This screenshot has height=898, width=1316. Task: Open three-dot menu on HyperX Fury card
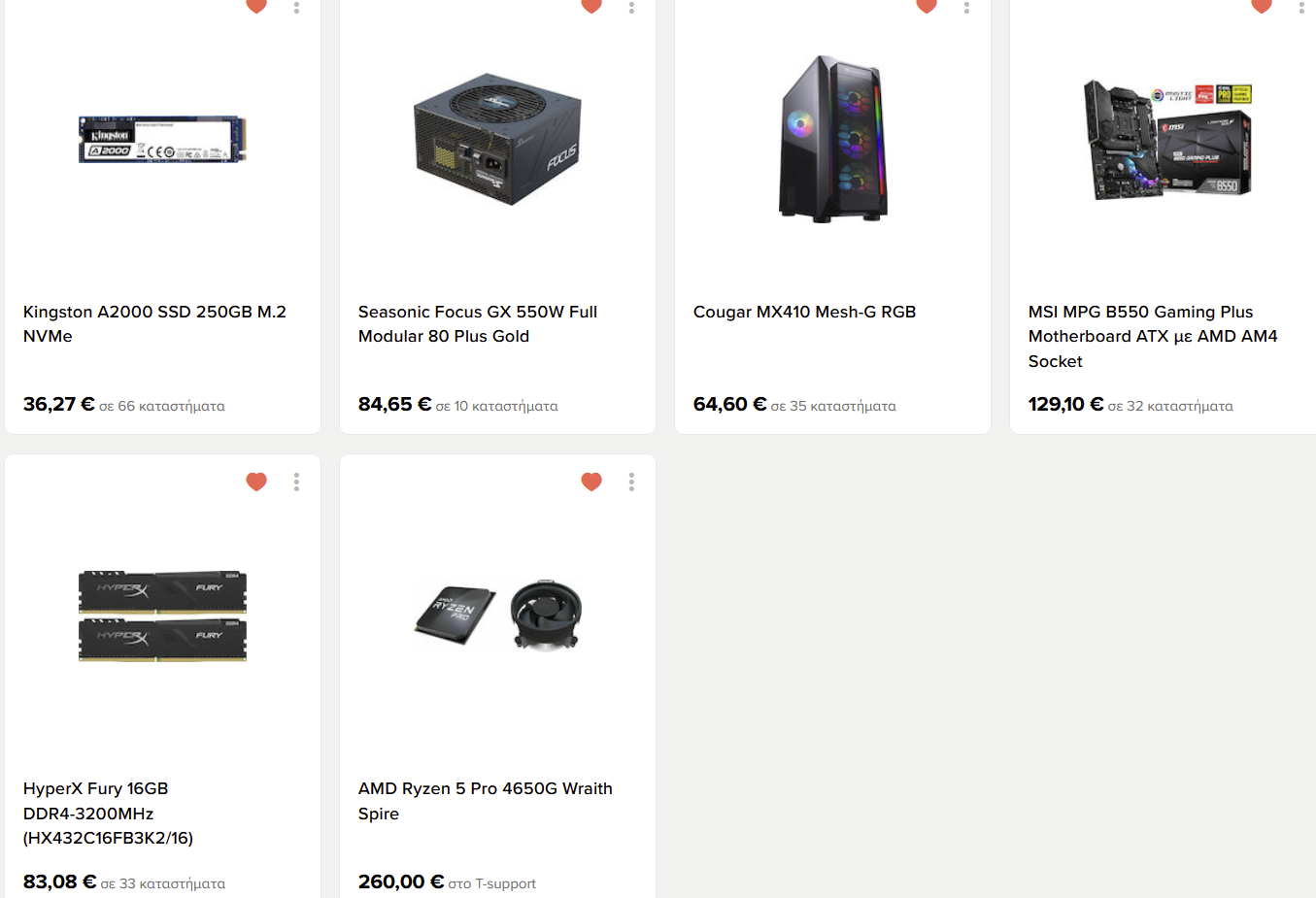click(x=296, y=482)
